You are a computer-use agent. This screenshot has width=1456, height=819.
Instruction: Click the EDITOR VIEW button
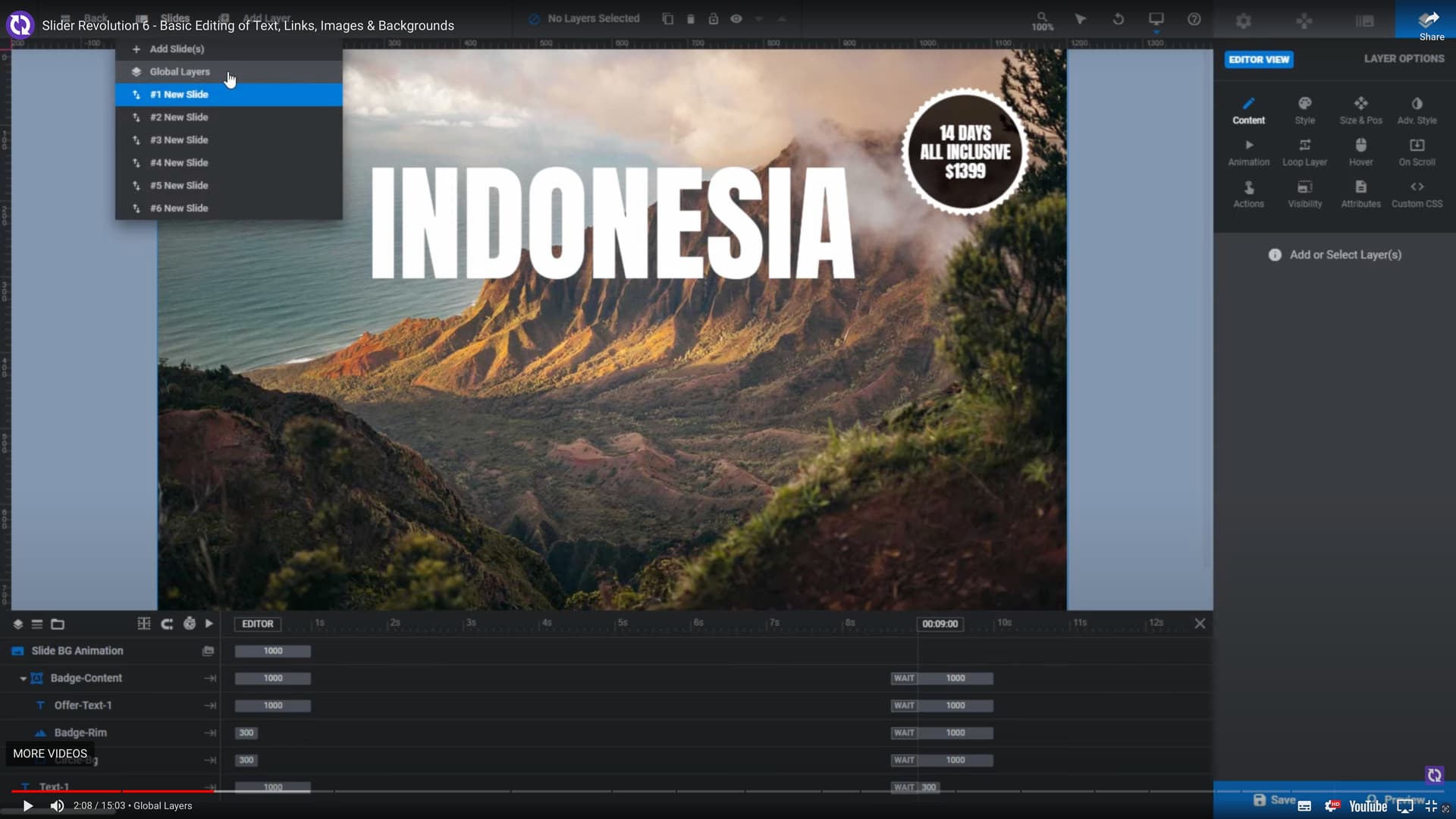click(1258, 59)
